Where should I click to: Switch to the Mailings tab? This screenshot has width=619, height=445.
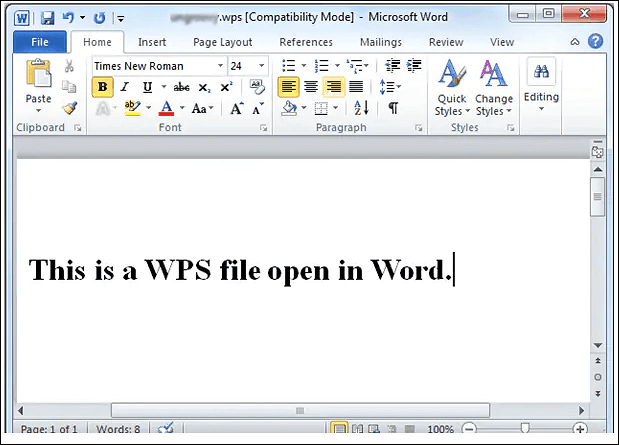[x=381, y=42]
